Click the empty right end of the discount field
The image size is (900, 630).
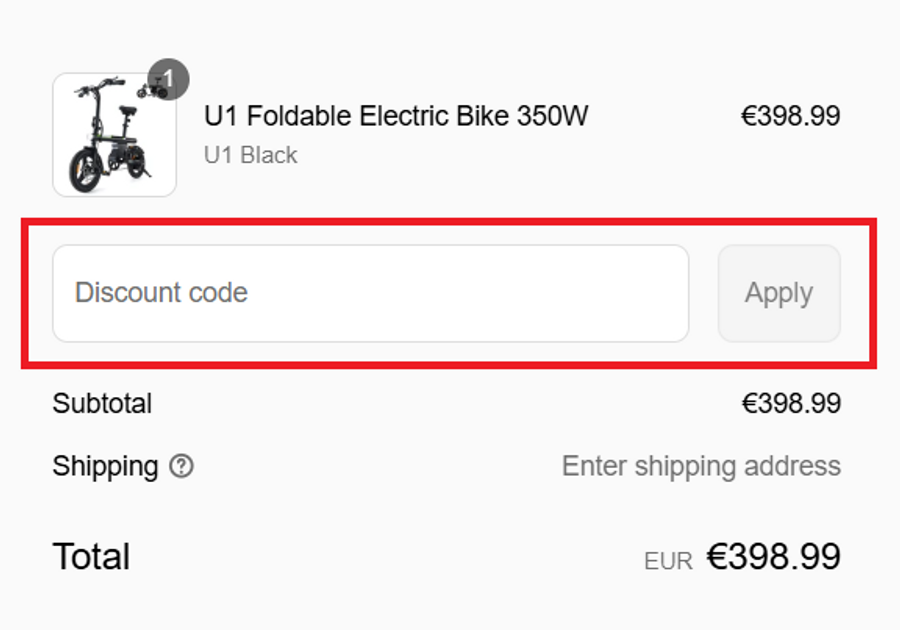[x=640, y=293]
